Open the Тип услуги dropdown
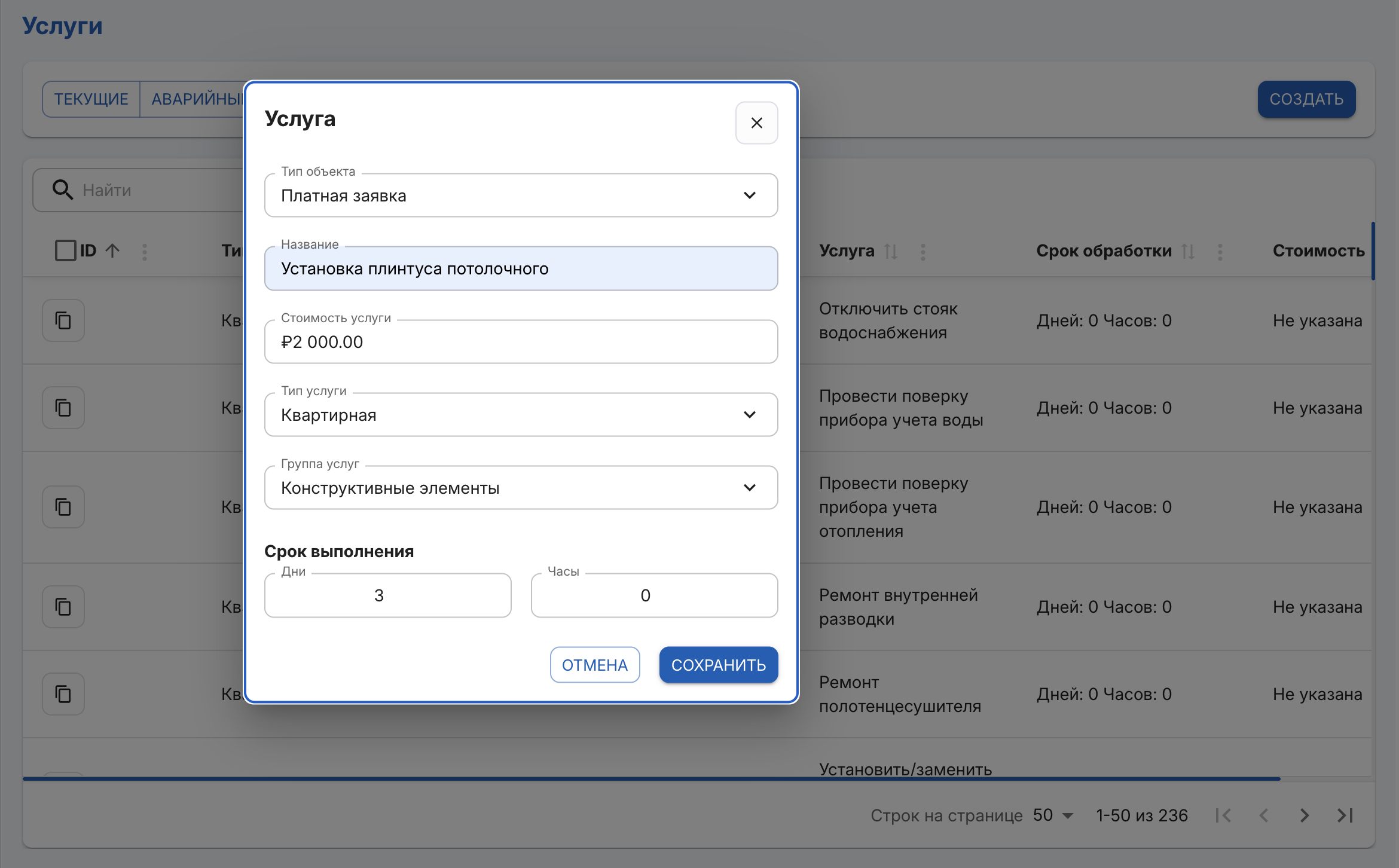 521,414
